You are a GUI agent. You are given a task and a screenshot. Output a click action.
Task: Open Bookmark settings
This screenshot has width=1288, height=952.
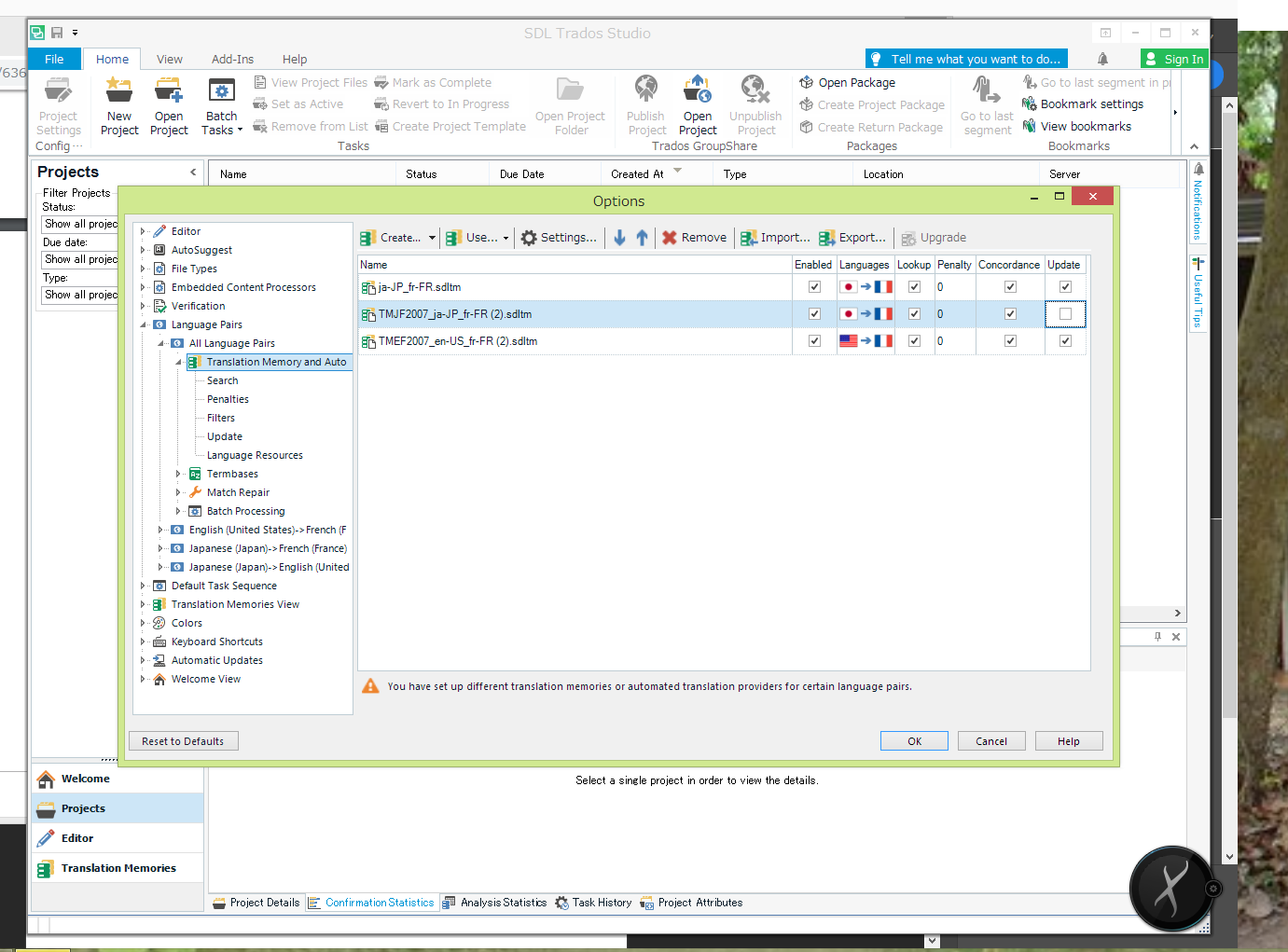pyautogui.click(x=1082, y=104)
